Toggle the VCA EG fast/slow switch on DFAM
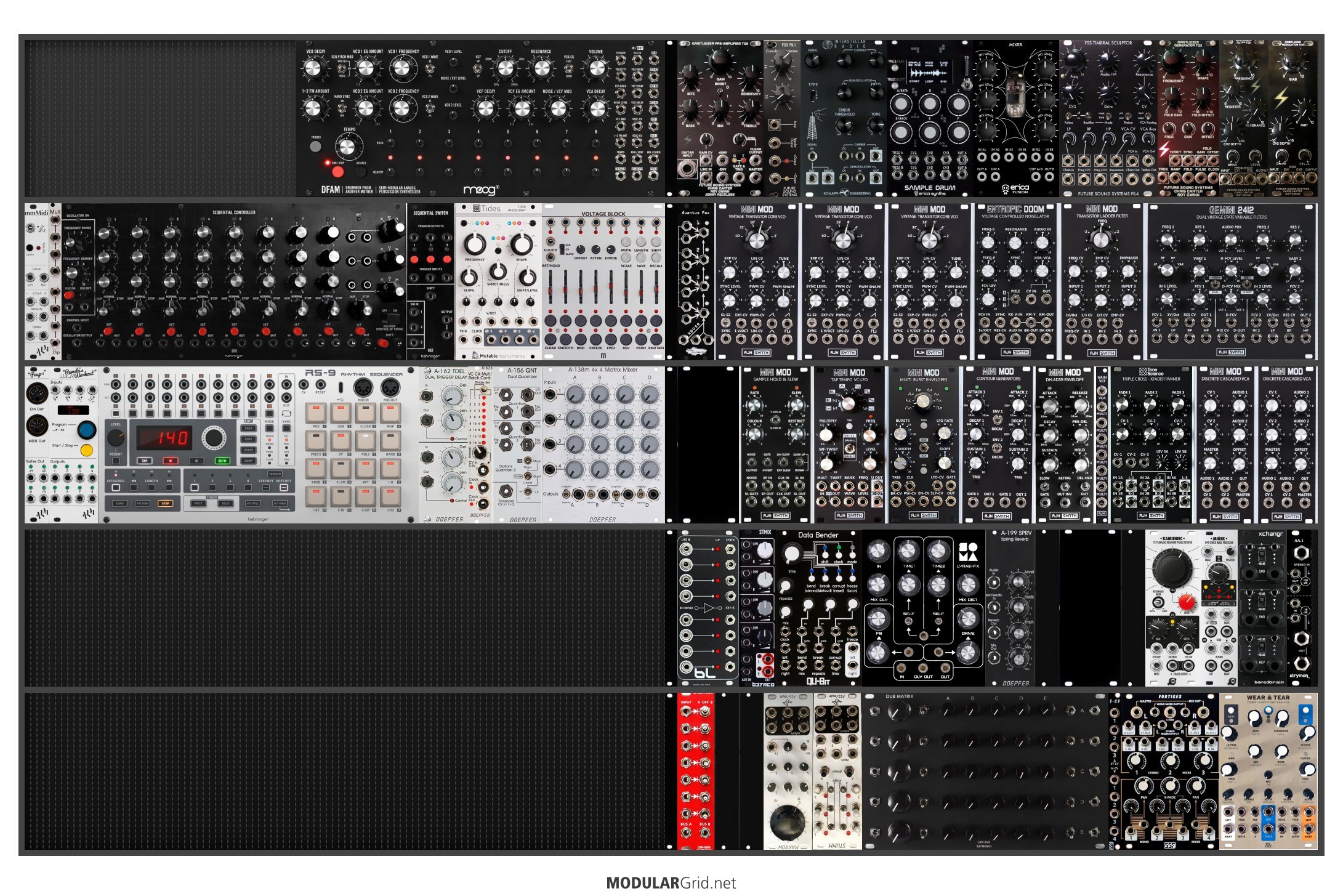This screenshot has height=896, width=1343. pos(568,68)
